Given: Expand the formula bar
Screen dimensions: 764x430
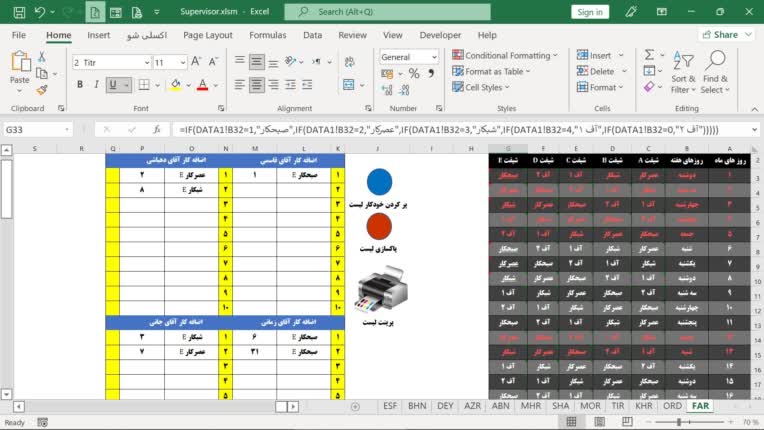Looking at the screenshot, I should tap(754, 130).
